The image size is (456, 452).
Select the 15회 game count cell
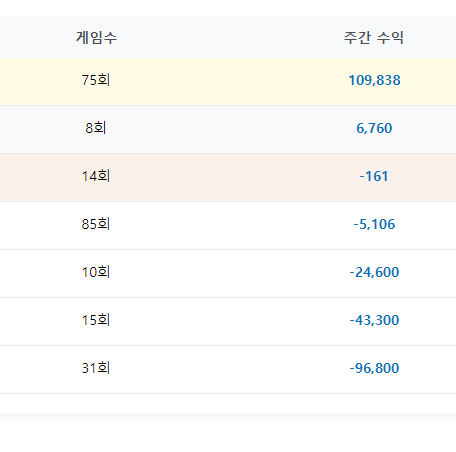[96, 320]
